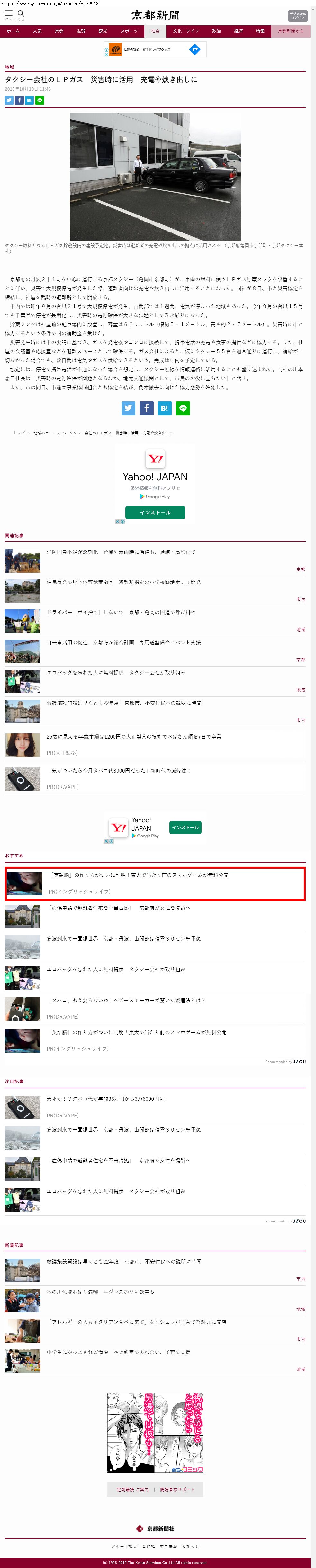Share via small Facebook icon under headline
The image size is (316, 1568).
(x=19, y=100)
